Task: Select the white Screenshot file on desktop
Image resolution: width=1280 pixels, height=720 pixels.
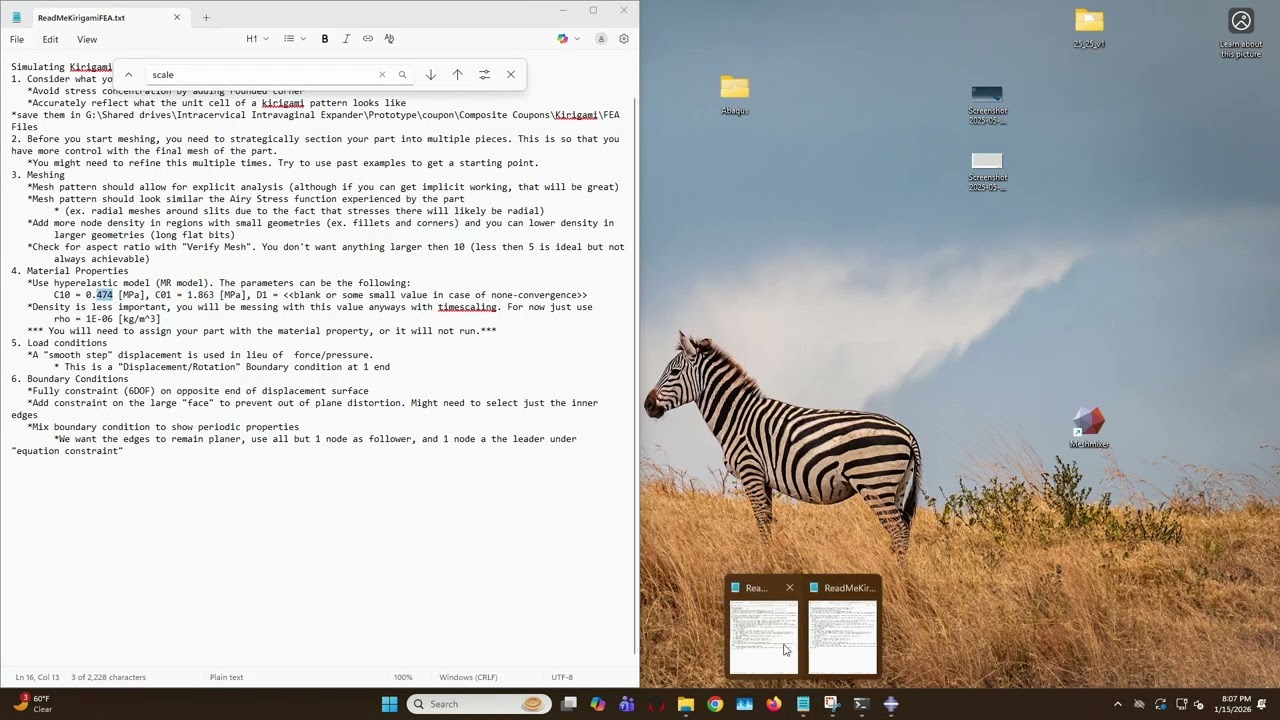Action: coord(987,171)
